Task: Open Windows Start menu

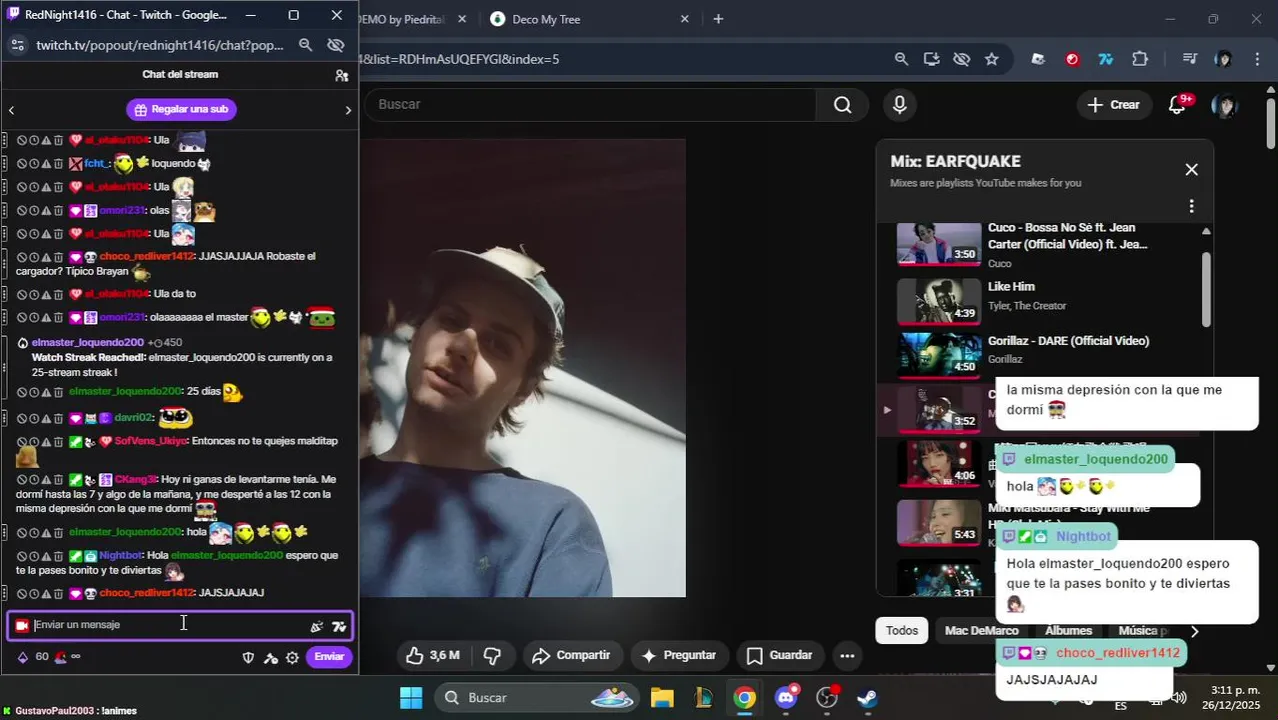Action: [411, 697]
